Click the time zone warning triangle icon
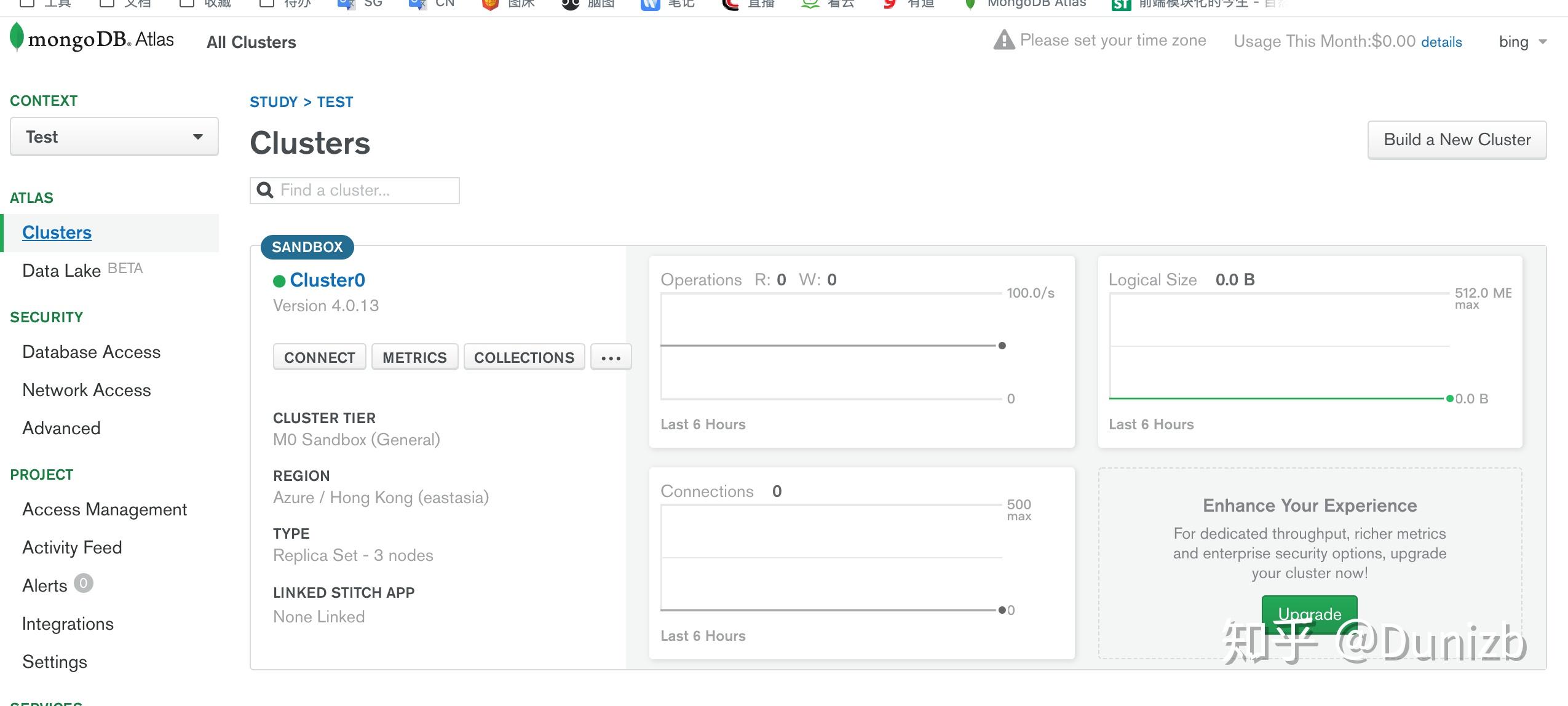 pos(1004,41)
